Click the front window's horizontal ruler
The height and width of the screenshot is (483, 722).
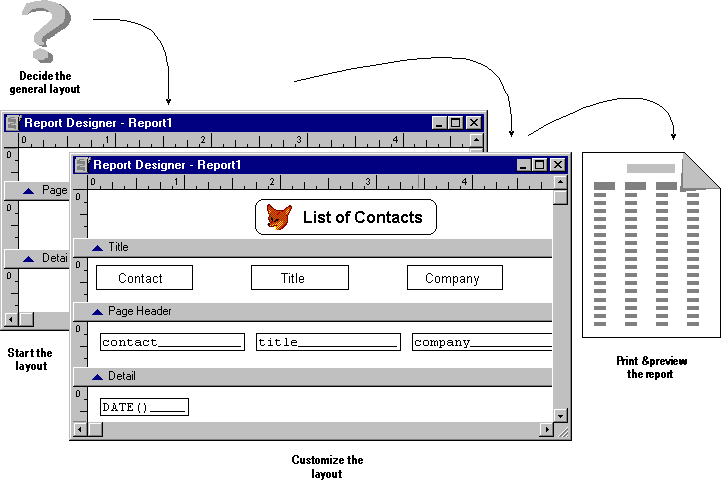point(320,182)
